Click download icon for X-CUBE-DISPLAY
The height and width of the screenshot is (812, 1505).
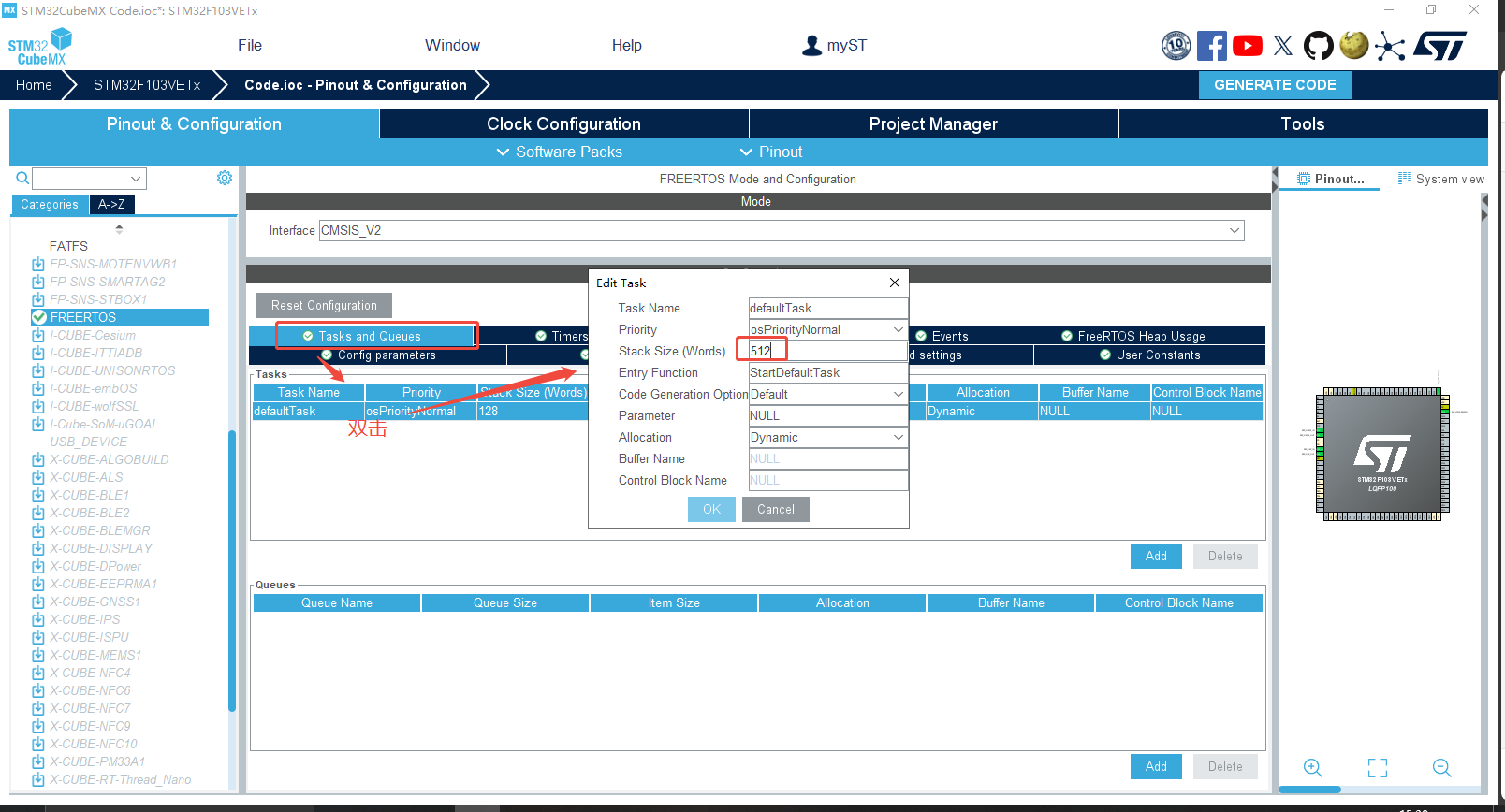(38, 548)
